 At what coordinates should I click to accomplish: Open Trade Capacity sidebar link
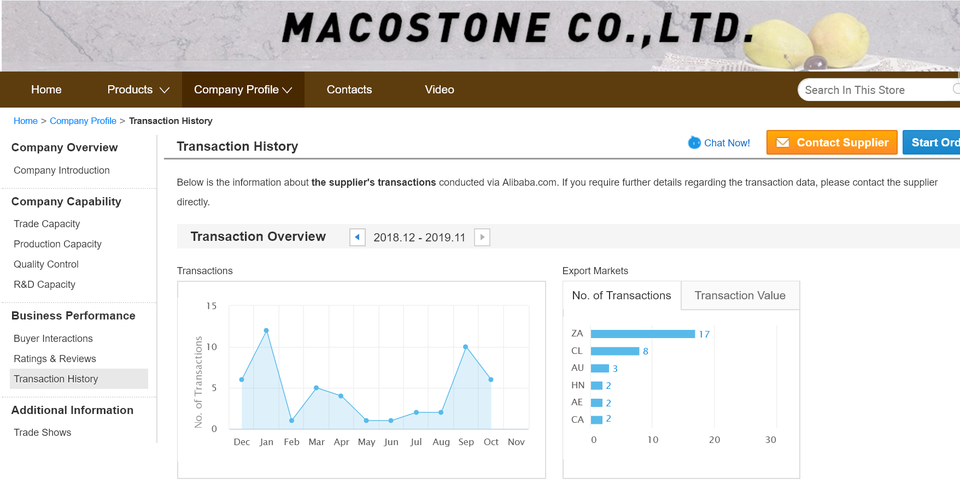pos(47,224)
